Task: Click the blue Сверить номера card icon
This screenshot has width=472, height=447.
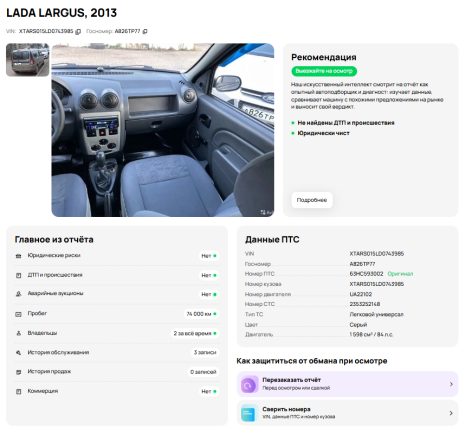Action: pos(249,413)
